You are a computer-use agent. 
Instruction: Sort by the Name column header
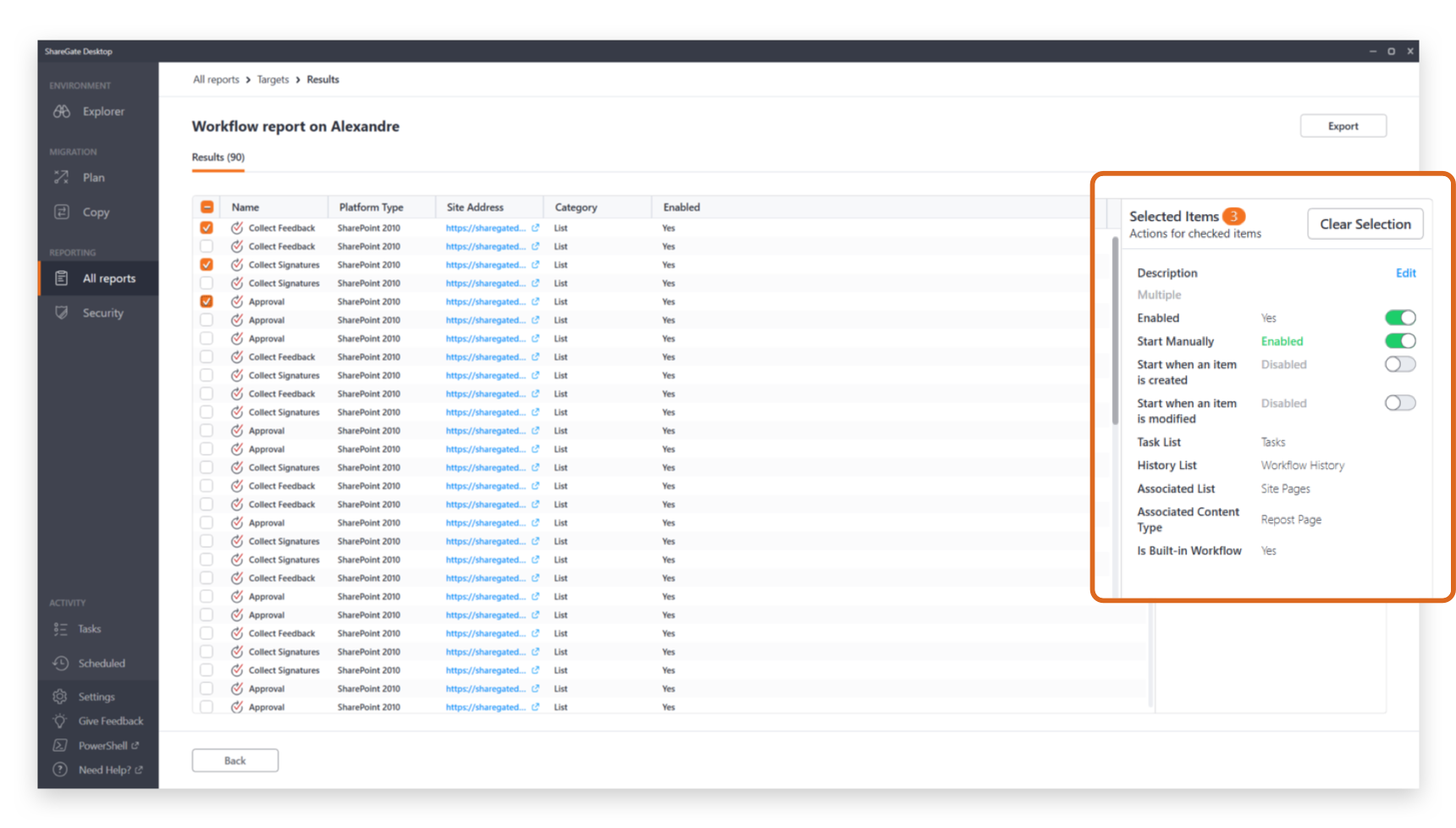pos(245,207)
